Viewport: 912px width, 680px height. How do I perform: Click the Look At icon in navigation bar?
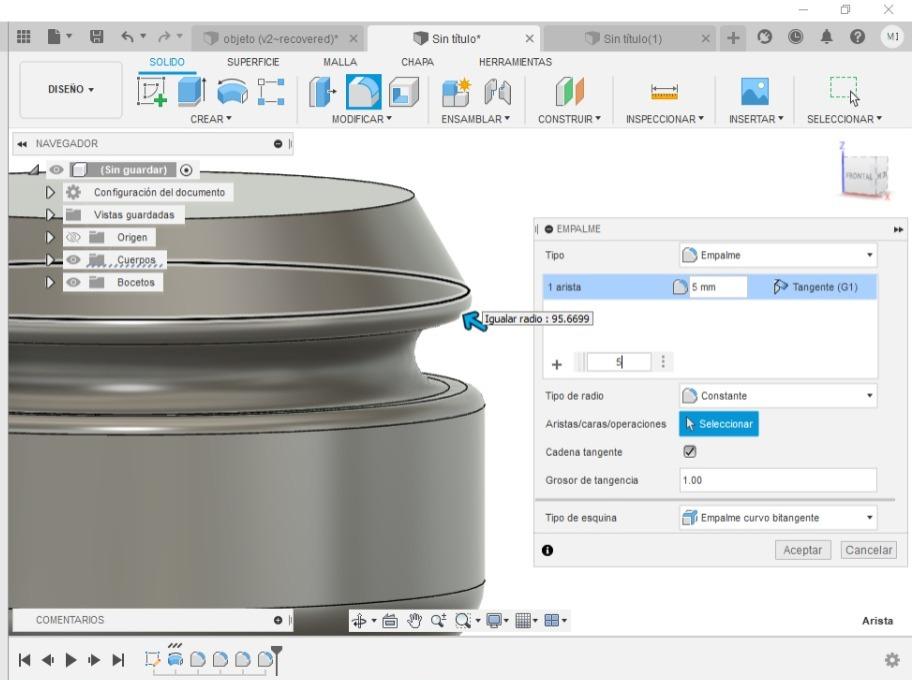click(390, 621)
